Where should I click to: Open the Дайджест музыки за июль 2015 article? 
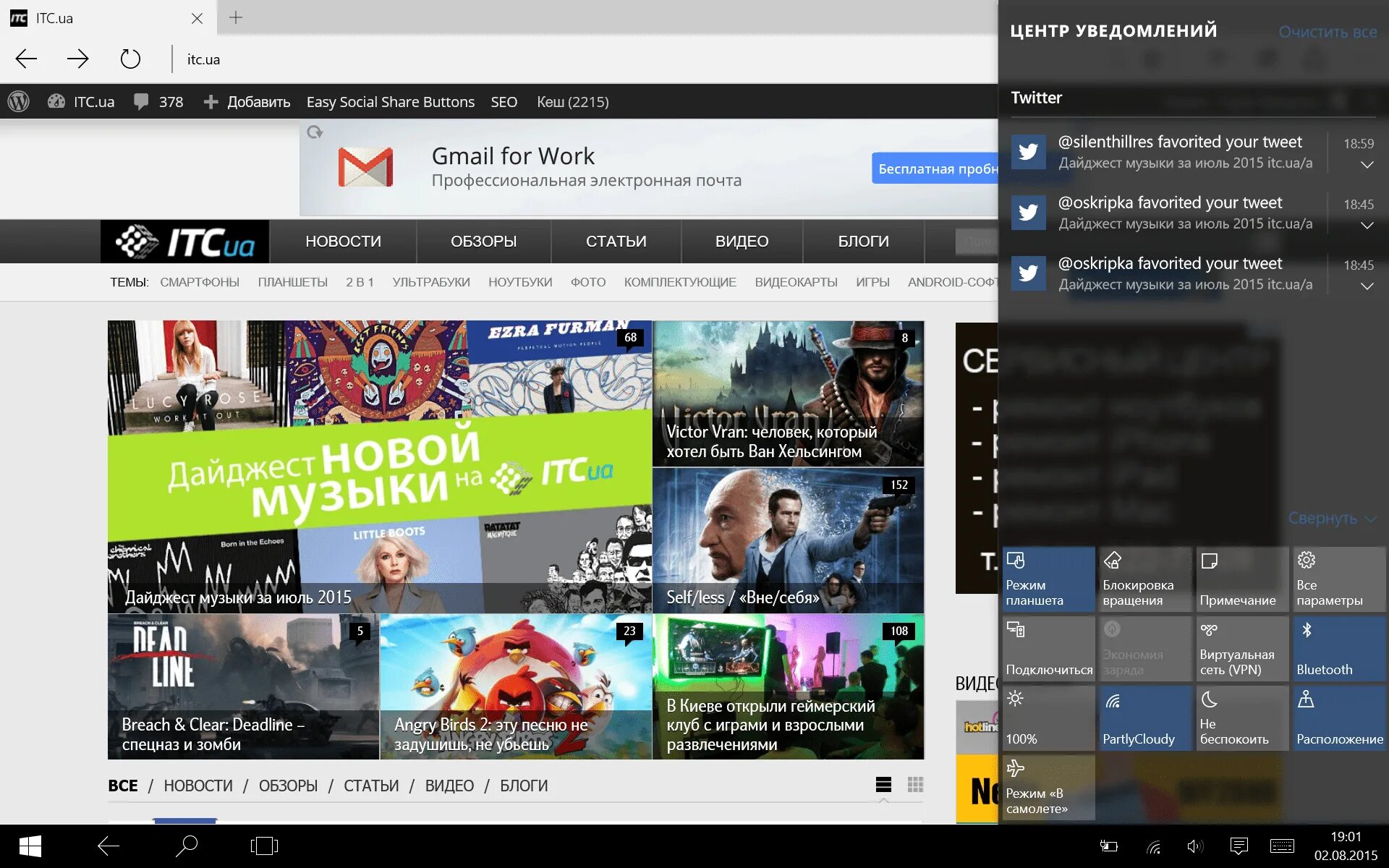coord(380,467)
